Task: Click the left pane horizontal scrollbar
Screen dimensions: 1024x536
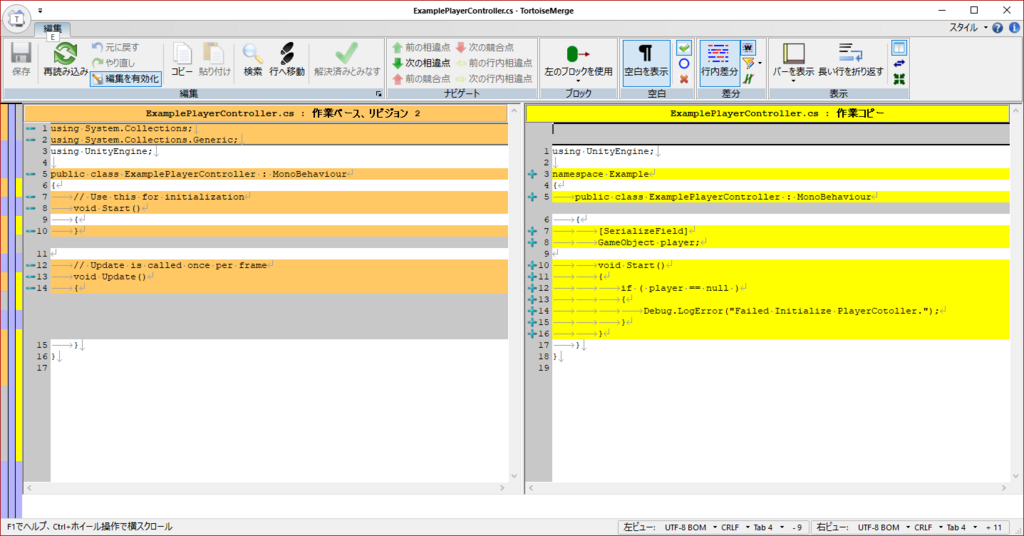Action: point(266,488)
